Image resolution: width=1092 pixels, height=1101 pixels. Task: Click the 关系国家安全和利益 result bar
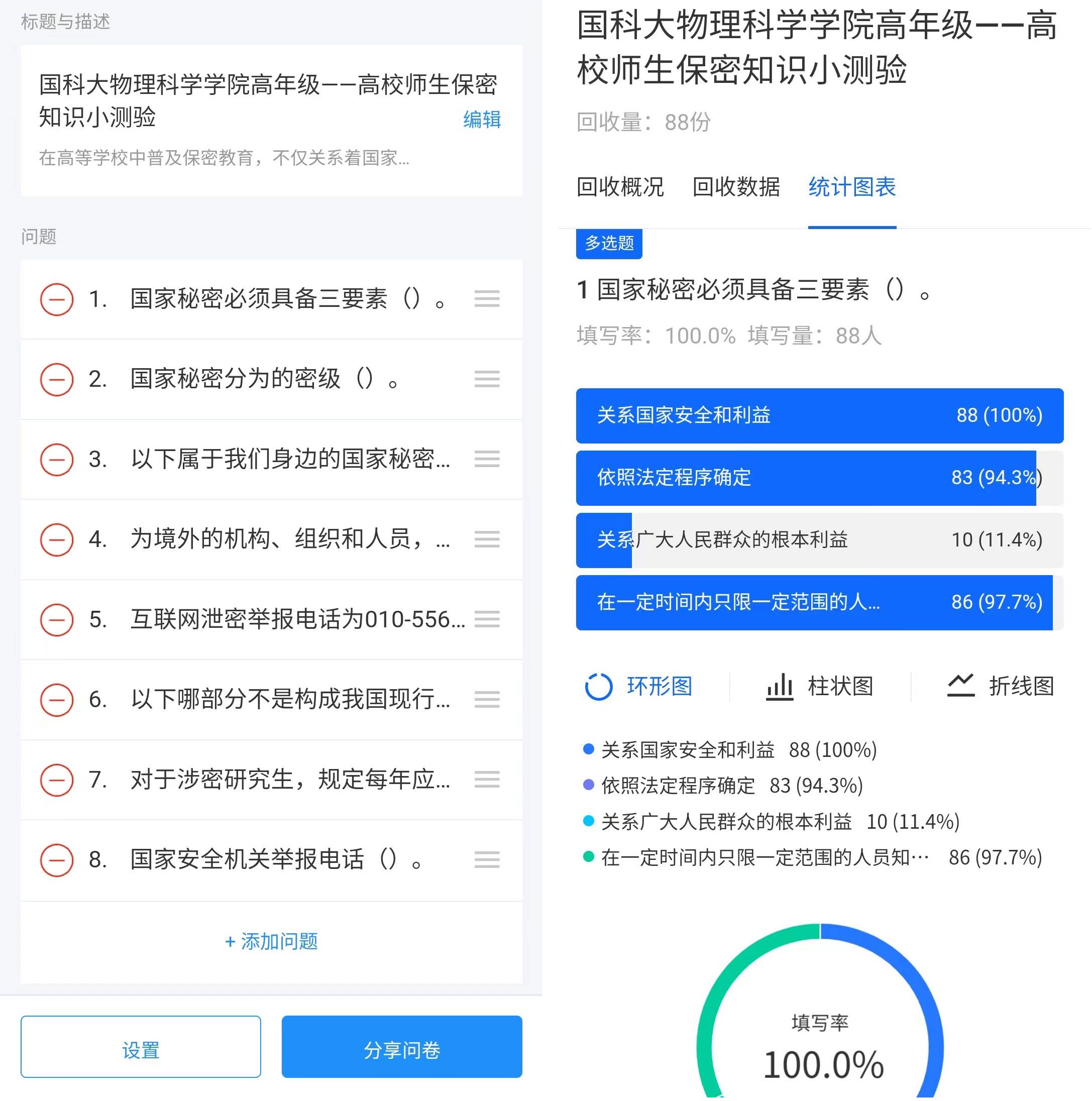point(819,415)
